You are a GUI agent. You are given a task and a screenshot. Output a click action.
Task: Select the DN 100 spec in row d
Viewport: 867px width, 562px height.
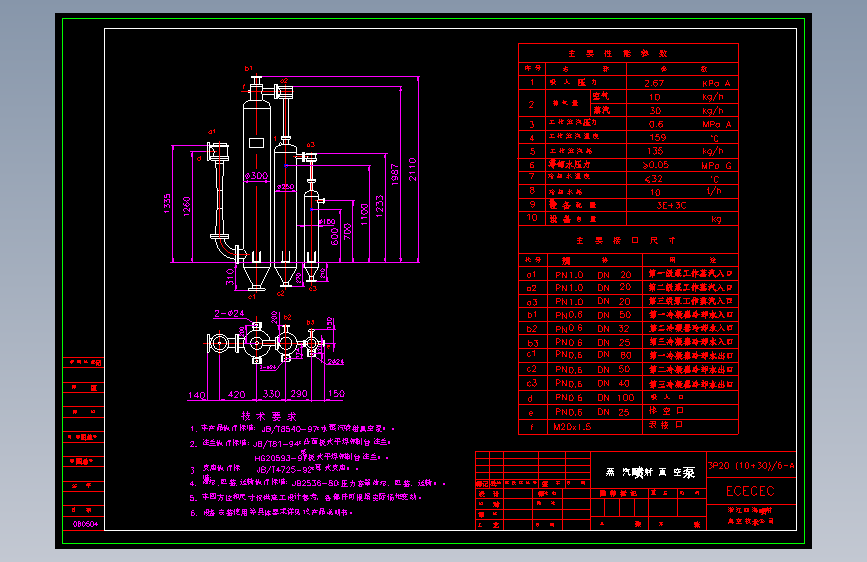[x=616, y=398]
